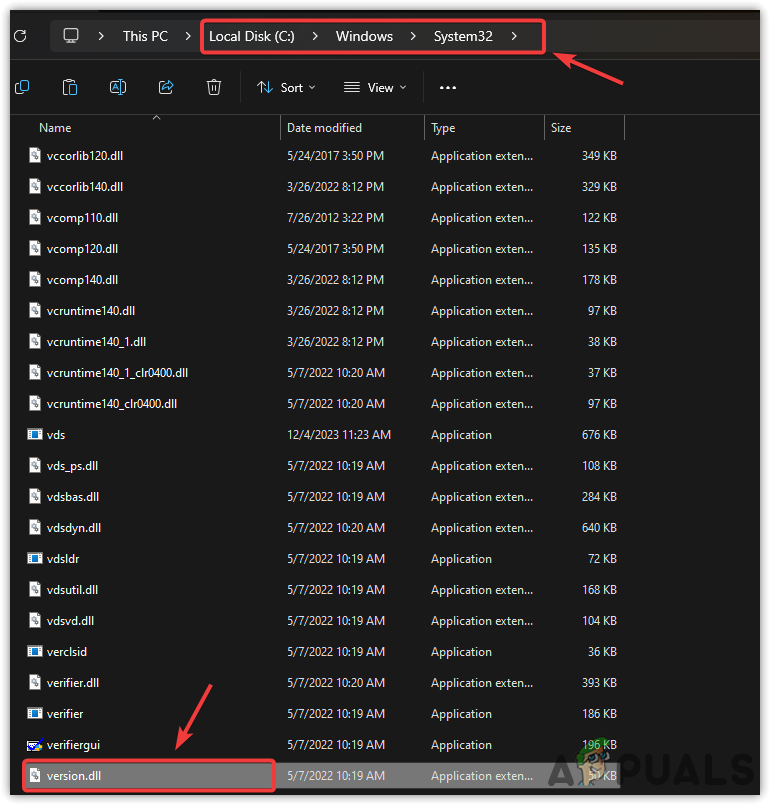Expand the chevron after This PC breadcrumb
The image size is (770, 805).
point(187,36)
